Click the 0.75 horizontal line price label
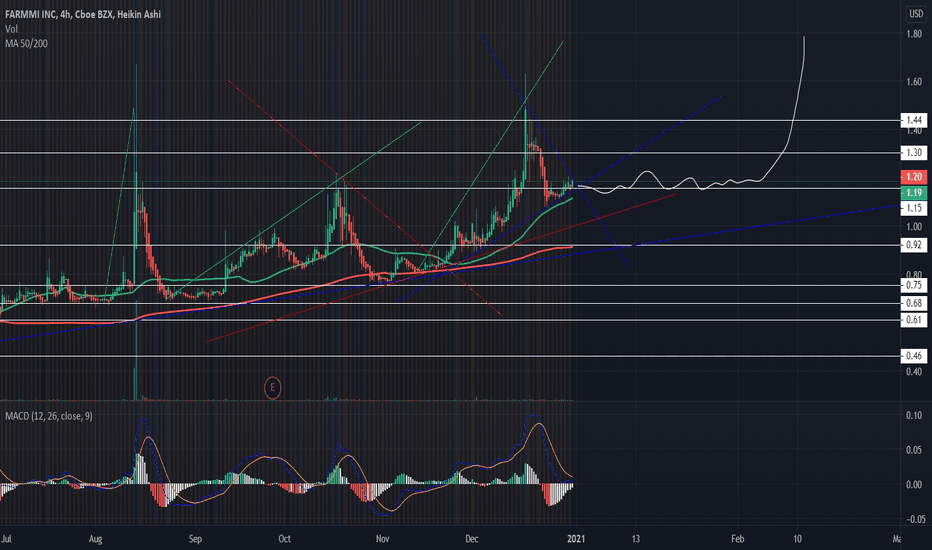 point(914,285)
